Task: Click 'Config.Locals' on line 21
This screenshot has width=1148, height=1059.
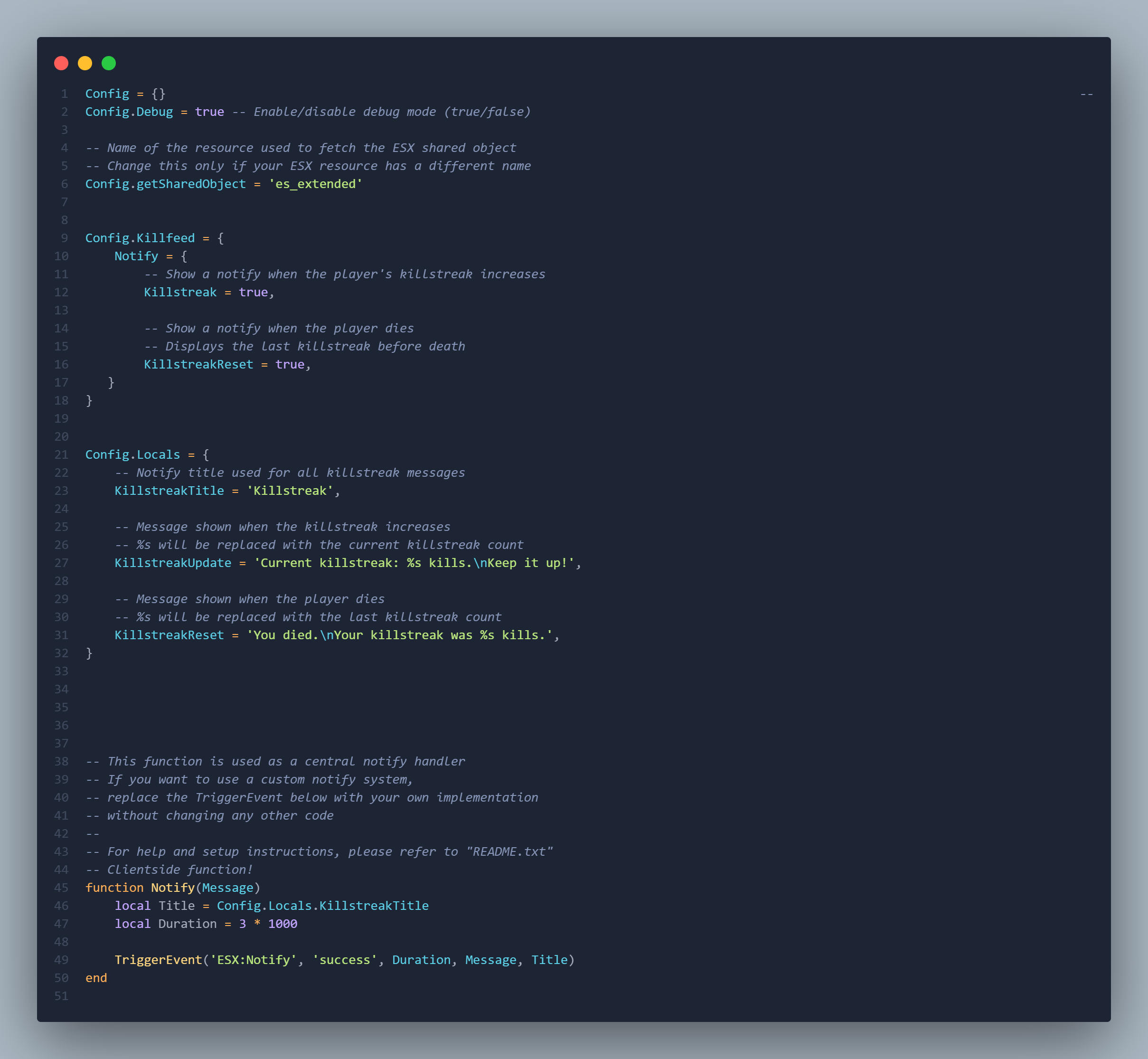Action: point(132,454)
